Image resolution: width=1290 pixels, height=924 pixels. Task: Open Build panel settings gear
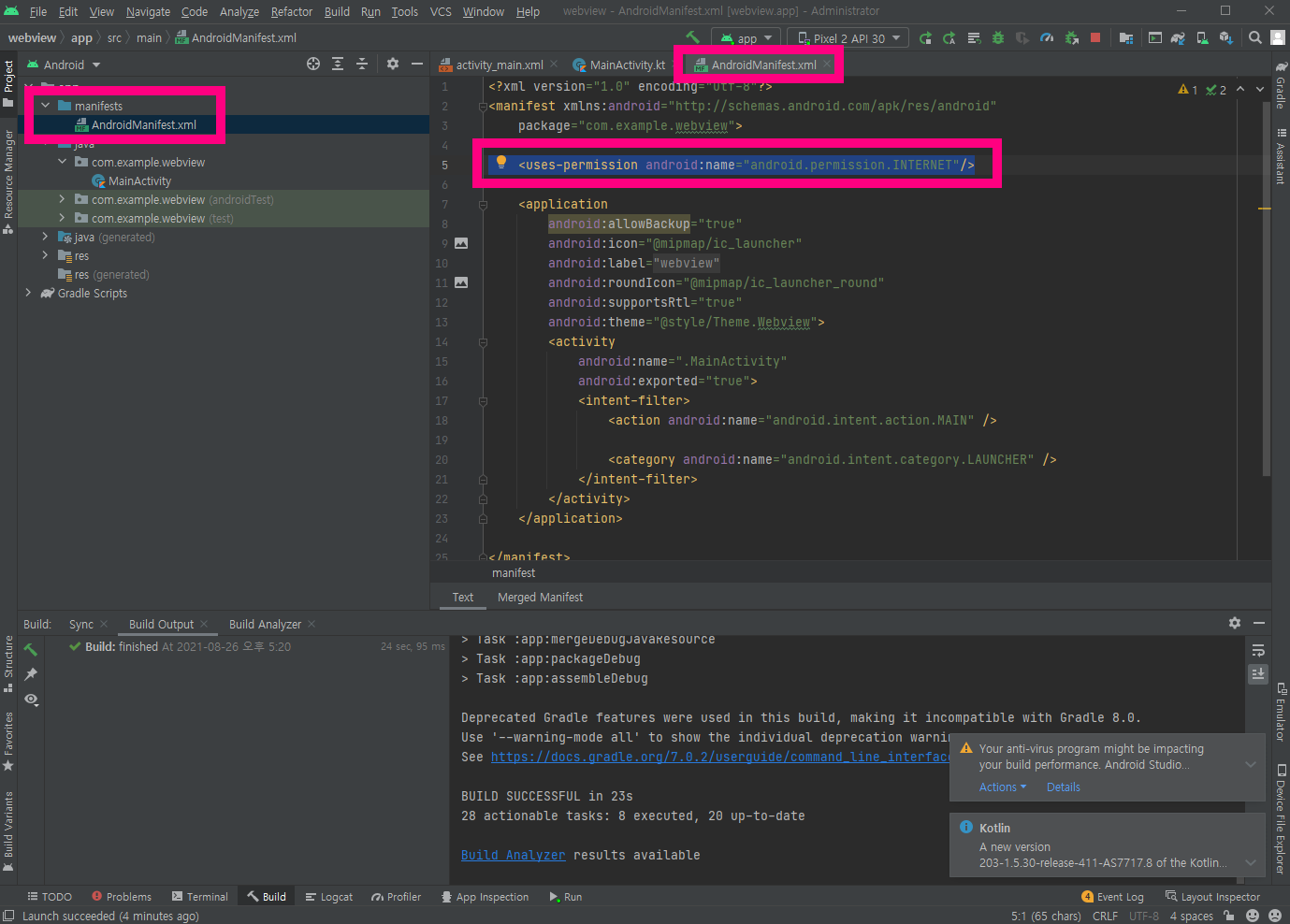tap(1235, 623)
